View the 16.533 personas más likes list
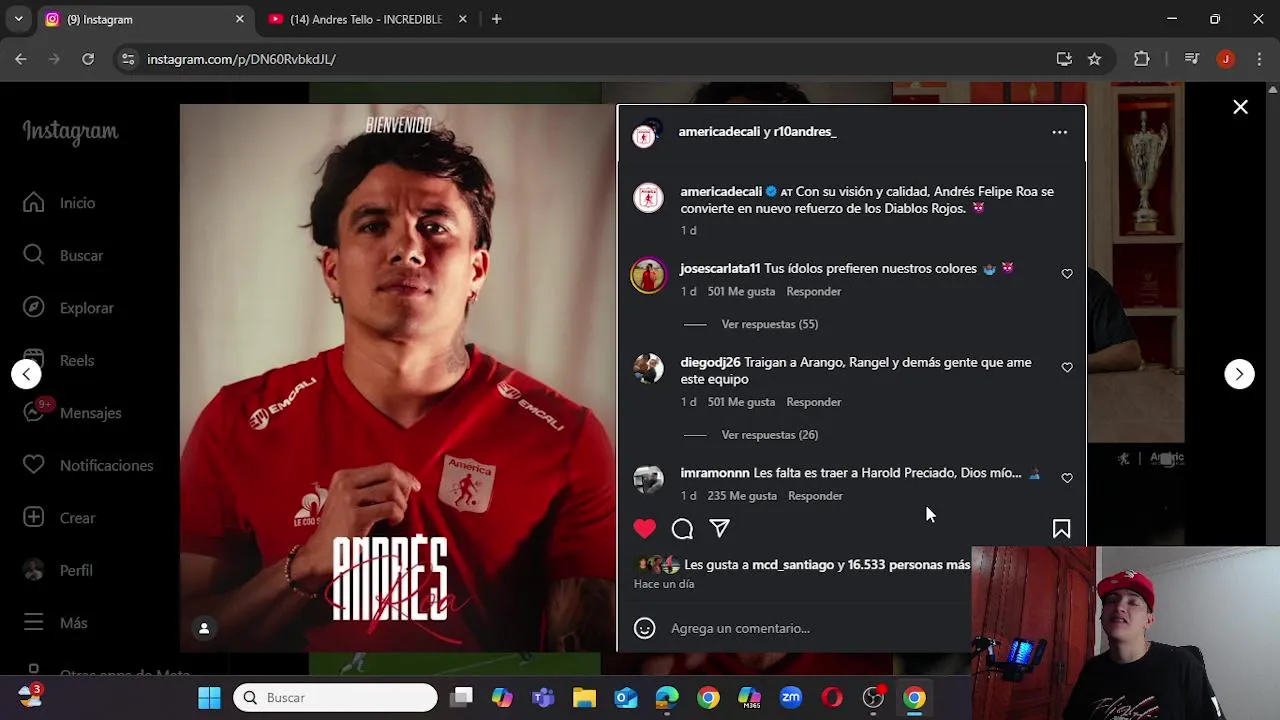Image resolution: width=1280 pixels, height=720 pixels. point(908,565)
